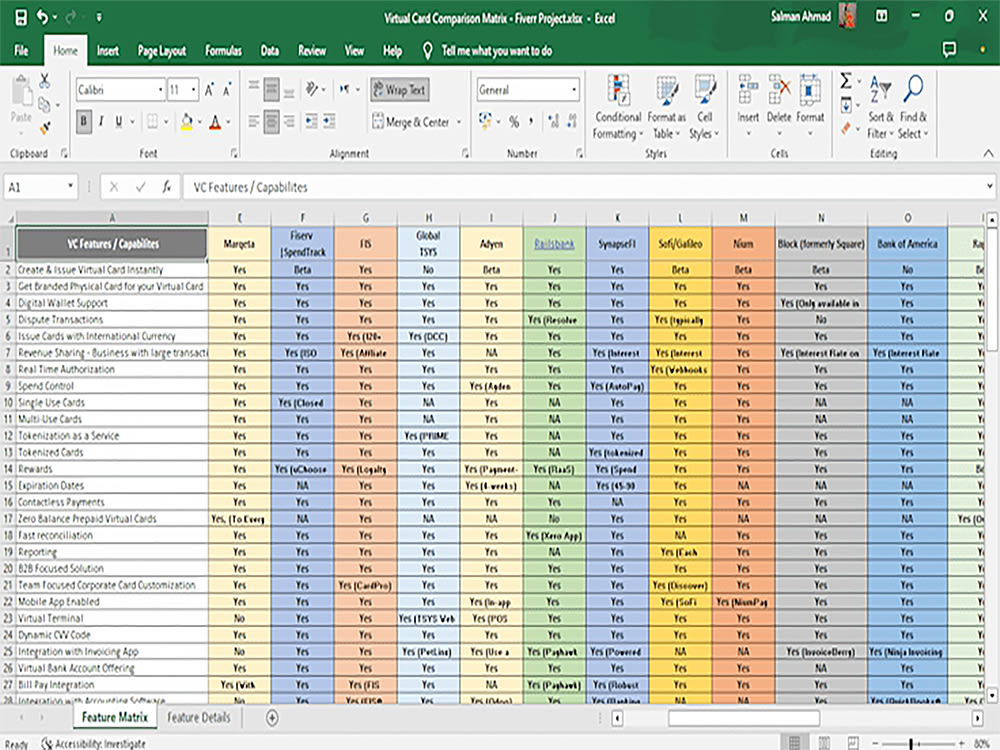Toggle Bold formatting button
The width and height of the screenshot is (1000, 750).
84,121
